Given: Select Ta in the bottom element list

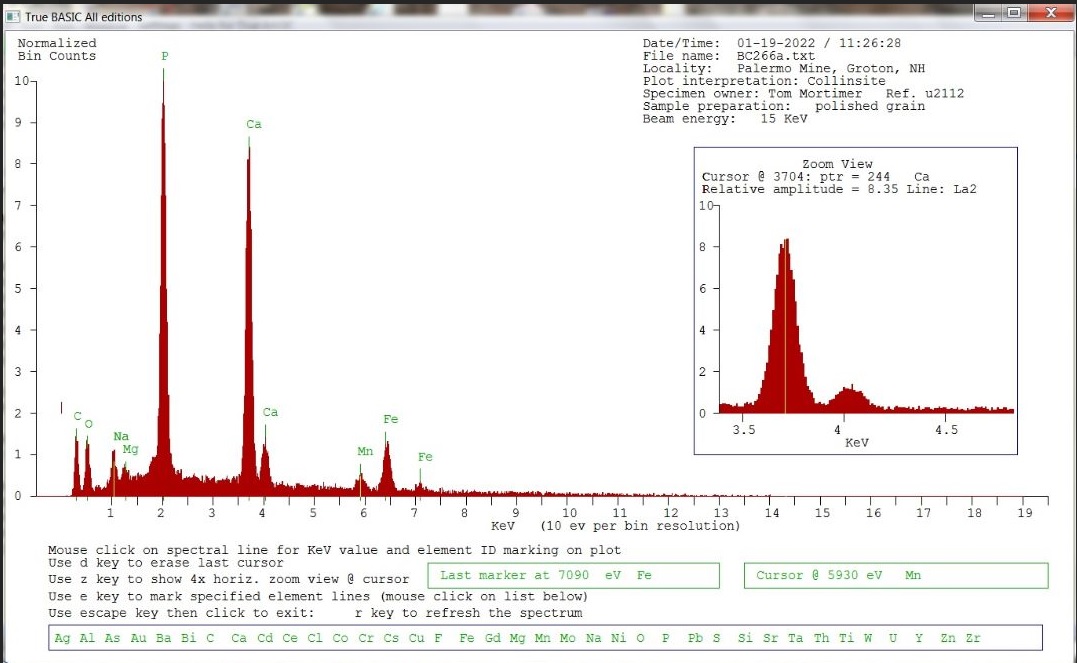Looking at the screenshot, I should point(795,638).
